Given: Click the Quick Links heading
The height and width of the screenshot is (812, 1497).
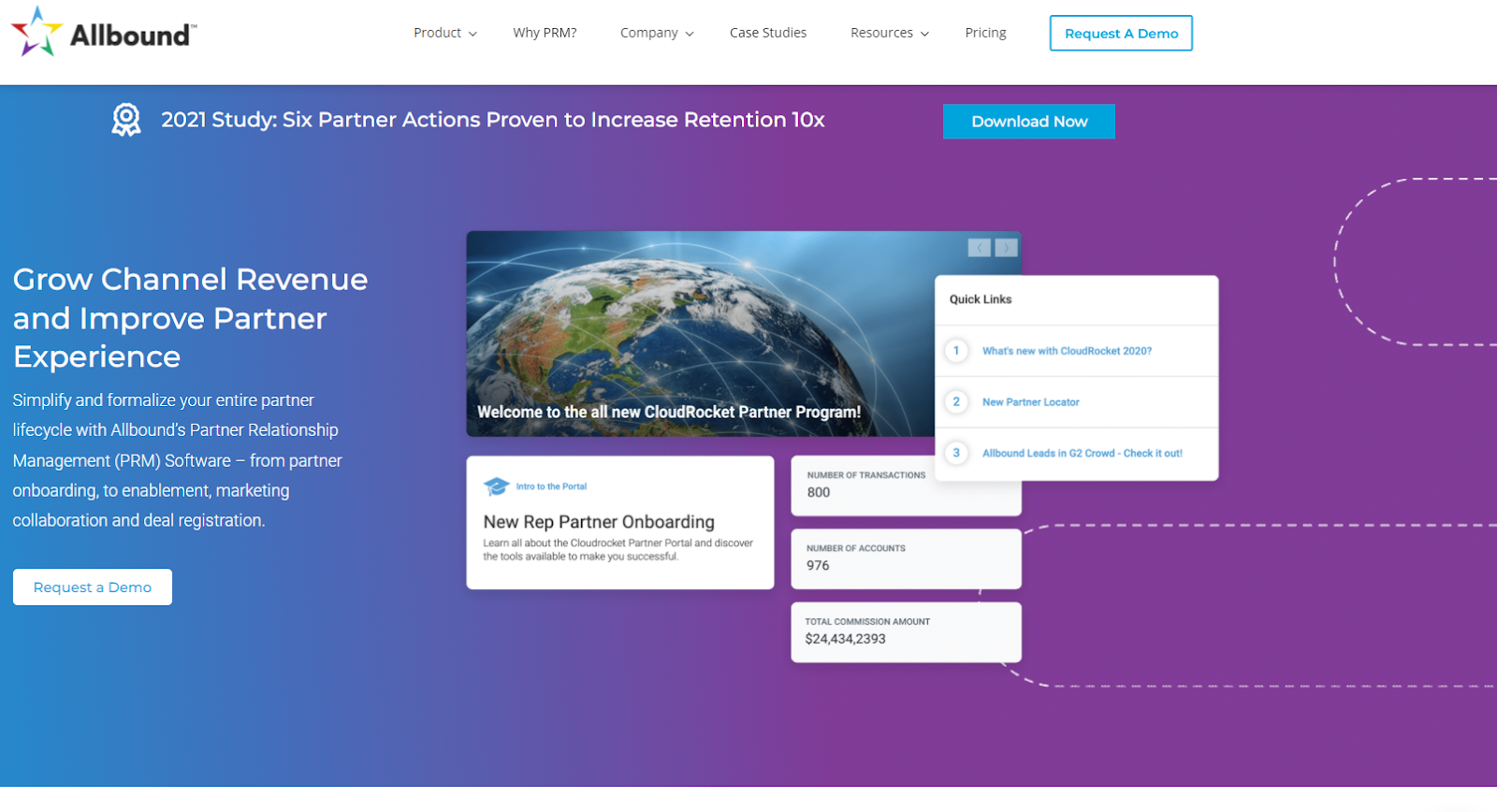Looking at the screenshot, I should [x=981, y=299].
